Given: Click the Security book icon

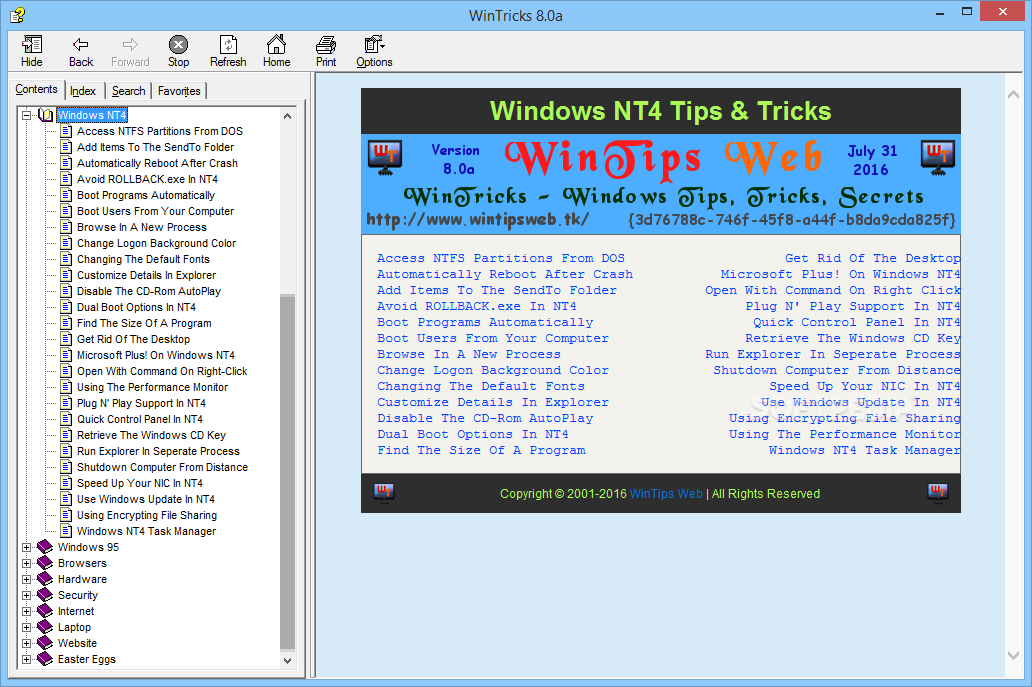Looking at the screenshot, I should click(x=45, y=595).
